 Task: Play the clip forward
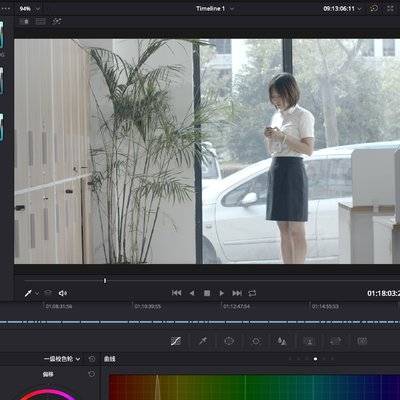[221, 293]
